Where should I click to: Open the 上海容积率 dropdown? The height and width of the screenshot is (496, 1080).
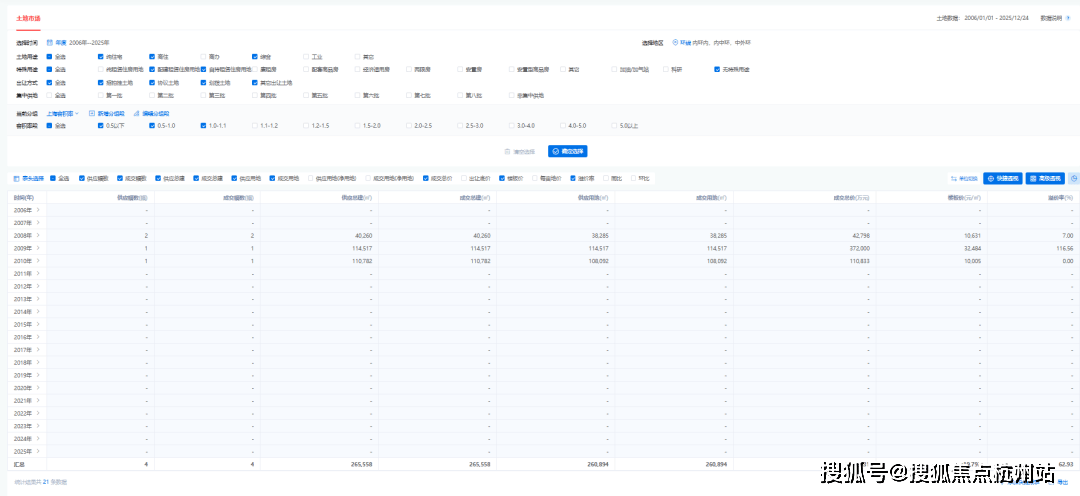pos(63,113)
